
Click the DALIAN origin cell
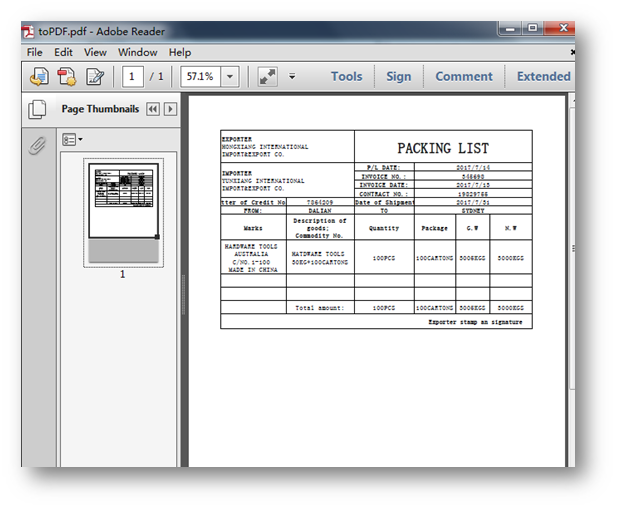(320, 211)
